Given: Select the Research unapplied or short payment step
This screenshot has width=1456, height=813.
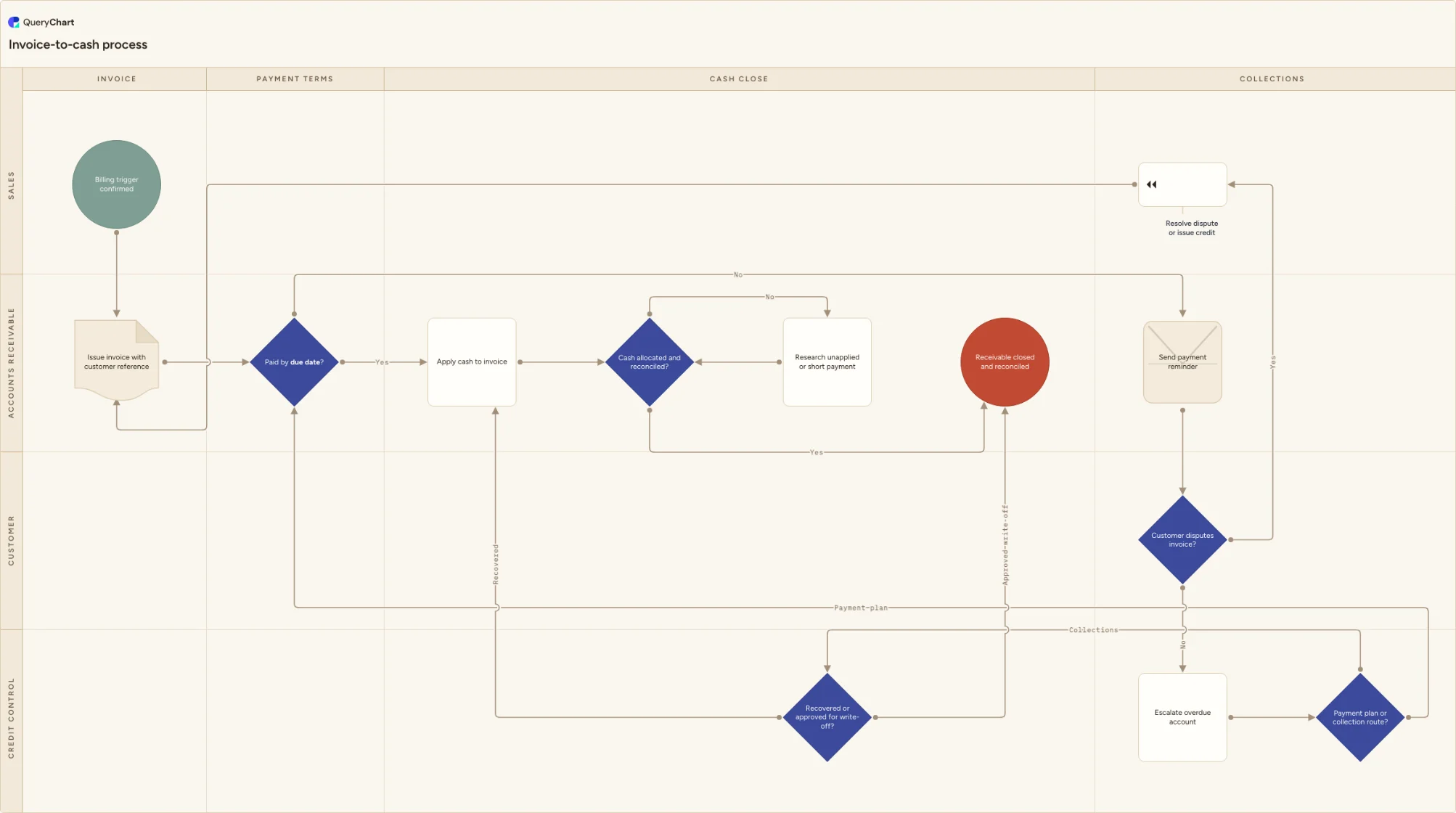Looking at the screenshot, I should (x=827, y=361).
